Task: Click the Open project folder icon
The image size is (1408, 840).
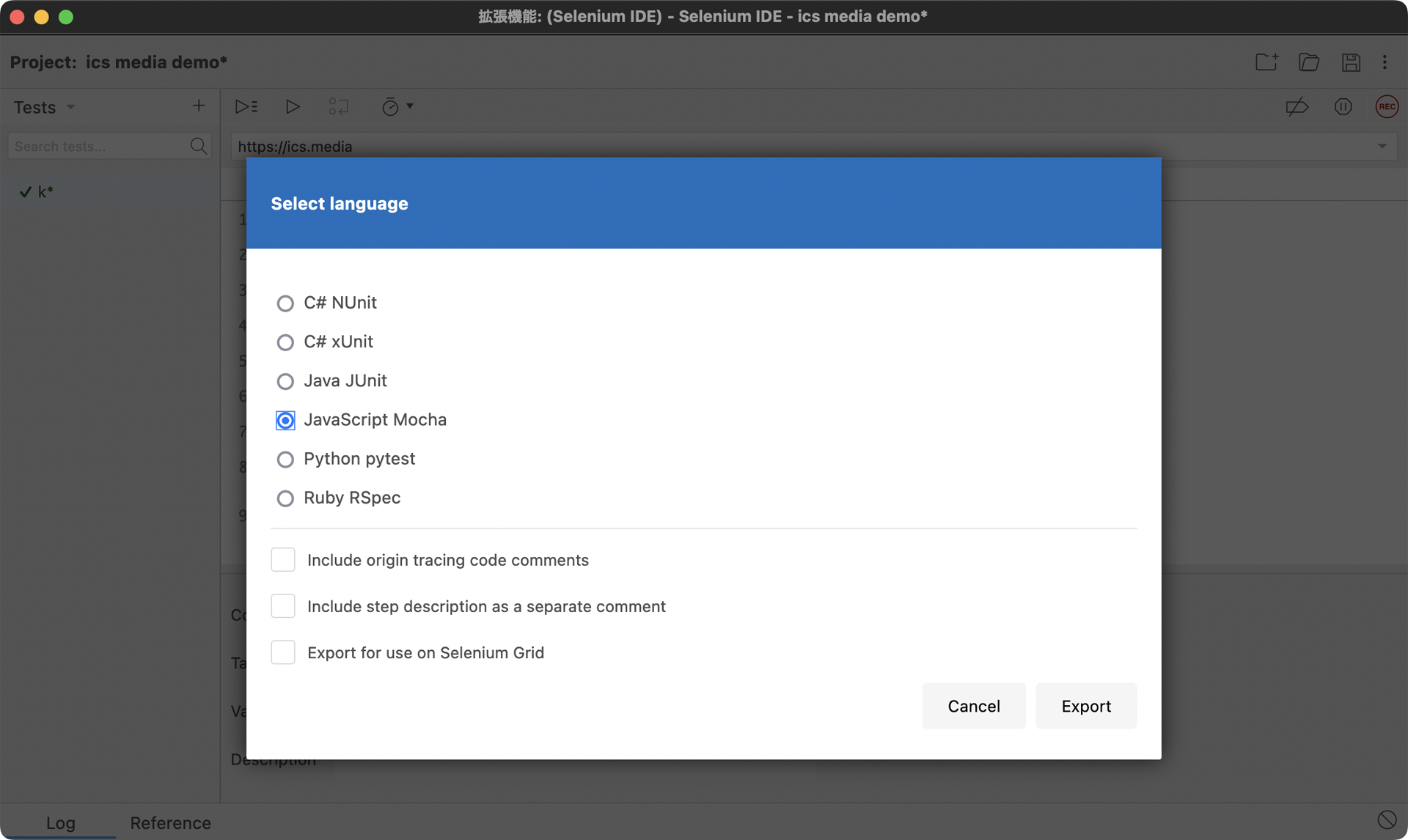Action: tap(1309, 62)
